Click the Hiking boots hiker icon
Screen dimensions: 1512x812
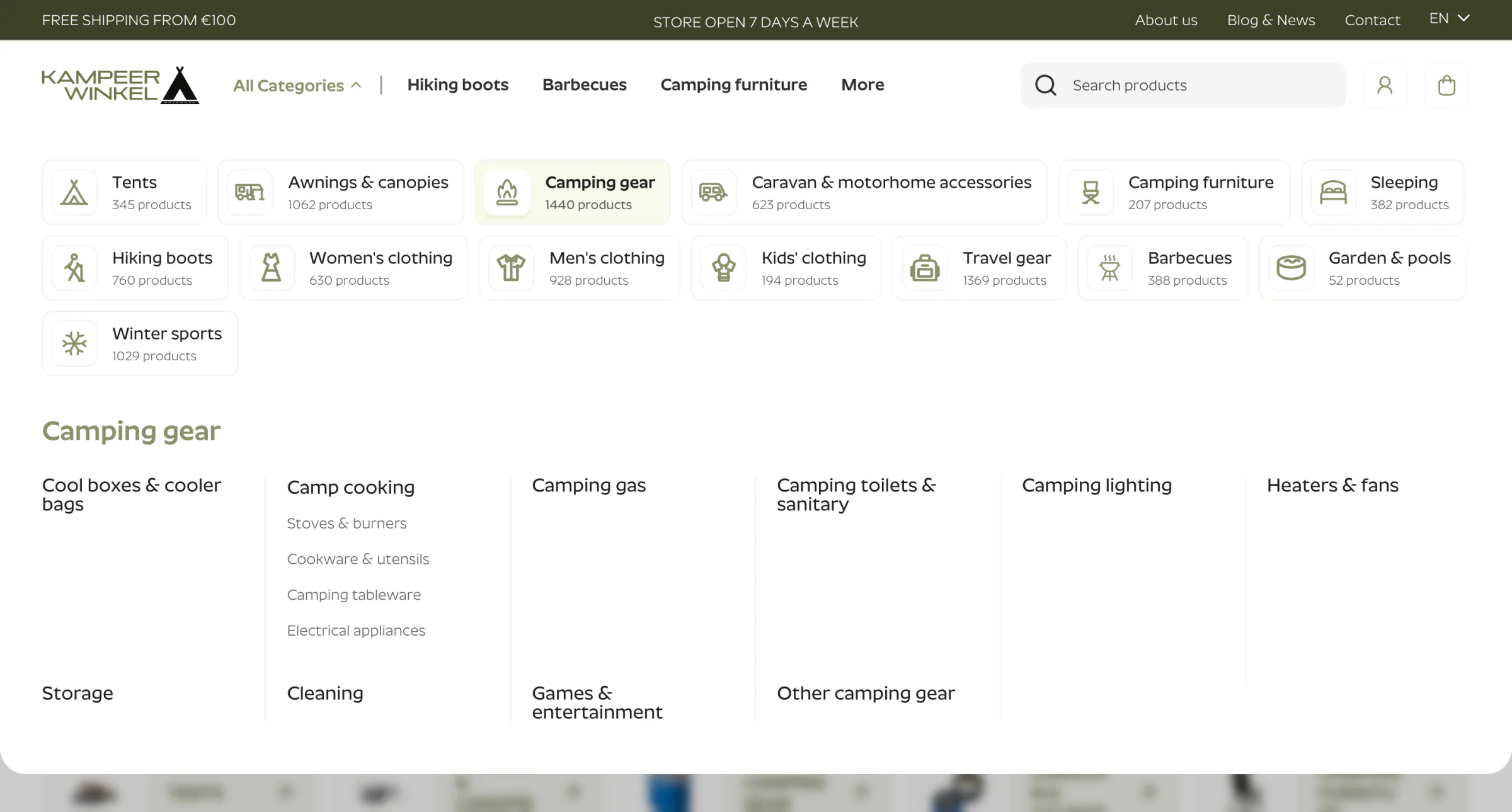pos(74,268)
